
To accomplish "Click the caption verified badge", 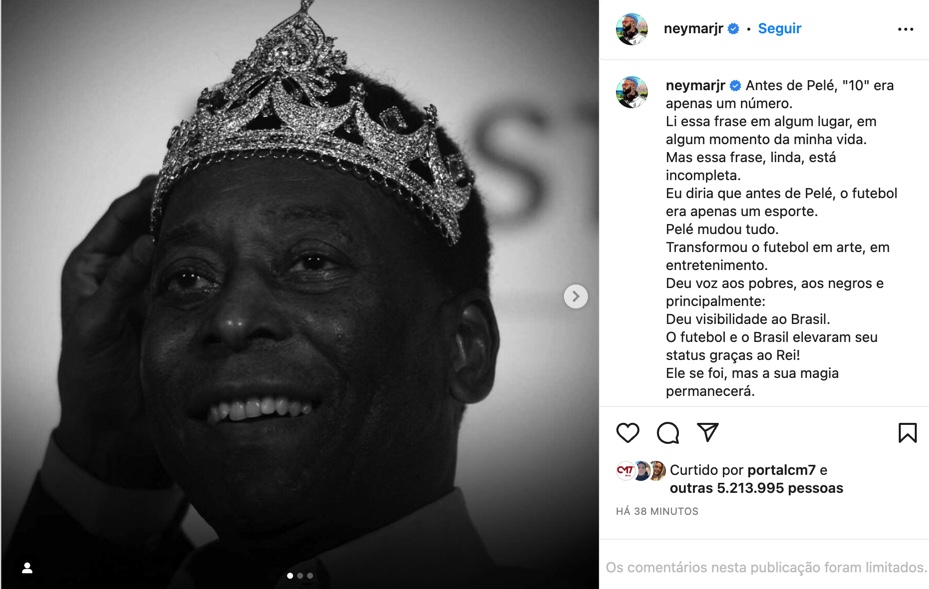I will click(x=735, y=85).
